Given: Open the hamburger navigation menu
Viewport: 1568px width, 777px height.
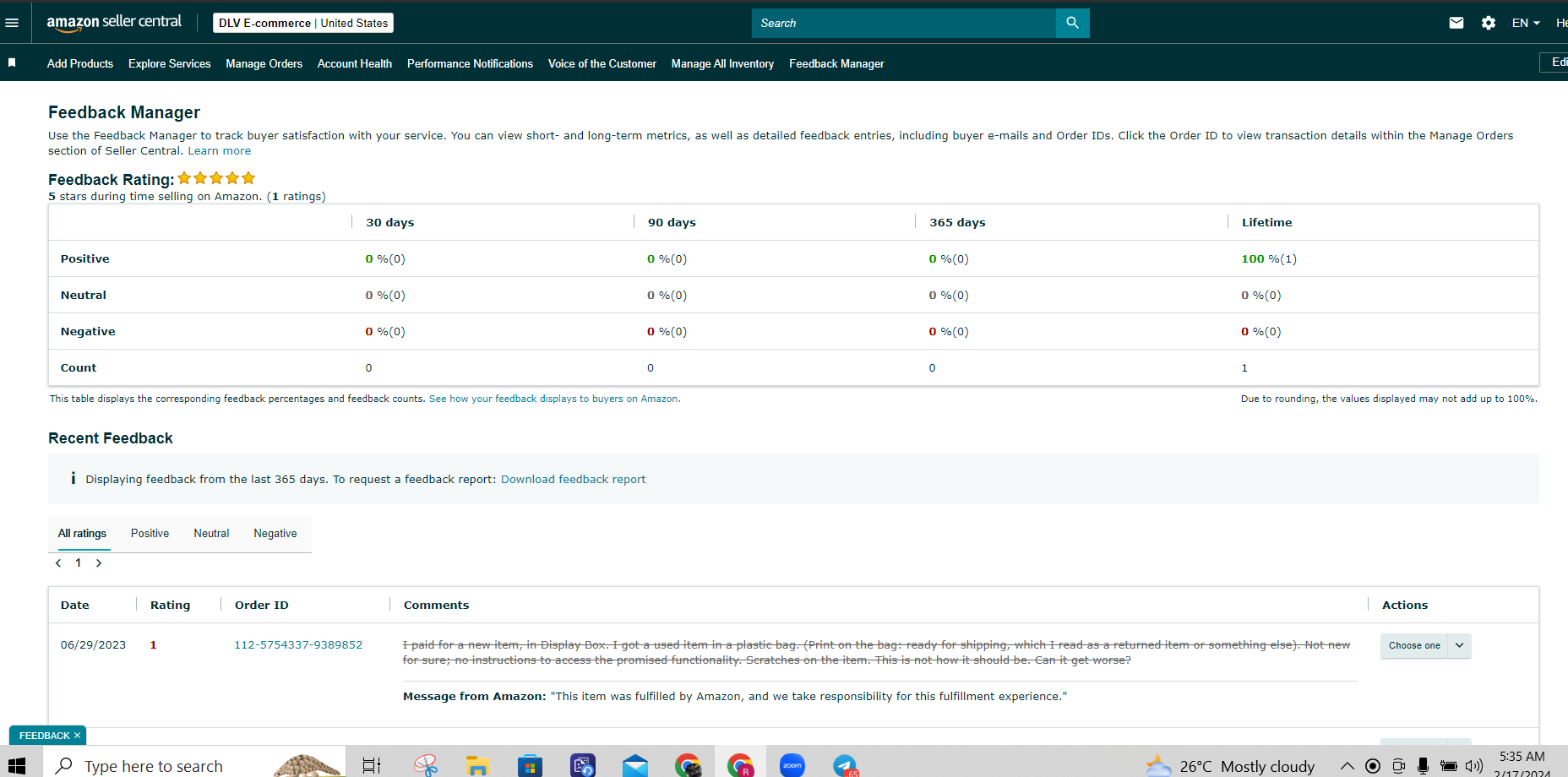Looking at the screenshot, I should coord(12,23).
